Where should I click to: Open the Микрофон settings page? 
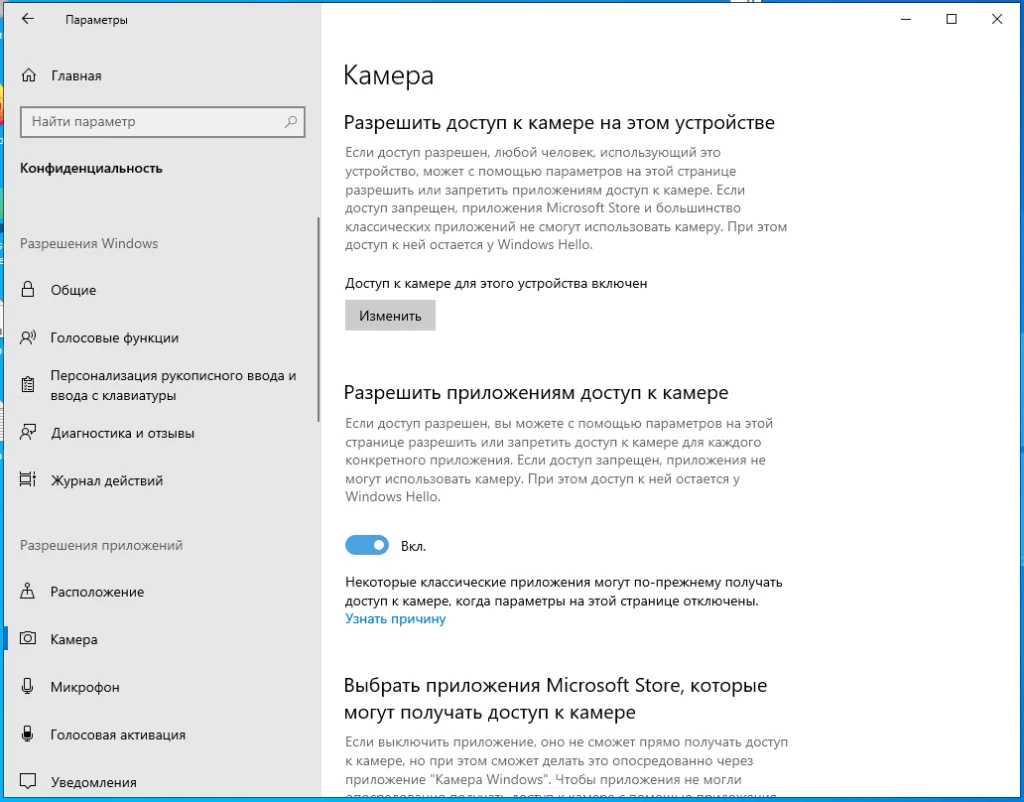(x=85, y=687)
